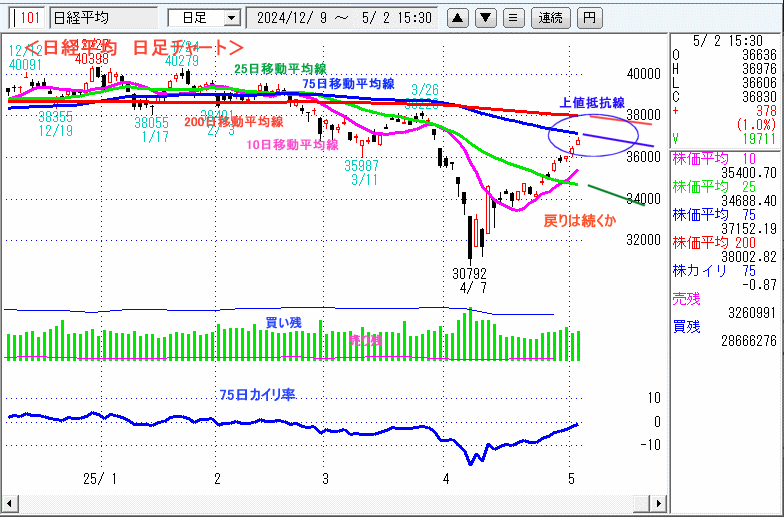Open the list menu button with three lines

[x=513, y=18]
